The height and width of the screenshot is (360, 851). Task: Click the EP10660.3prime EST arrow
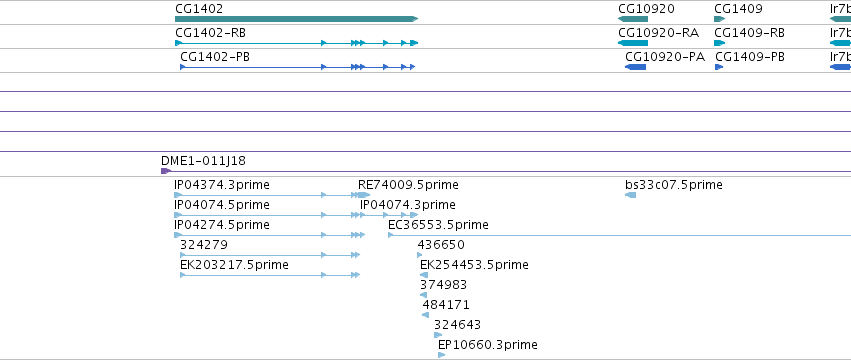(x=441, y=355)
